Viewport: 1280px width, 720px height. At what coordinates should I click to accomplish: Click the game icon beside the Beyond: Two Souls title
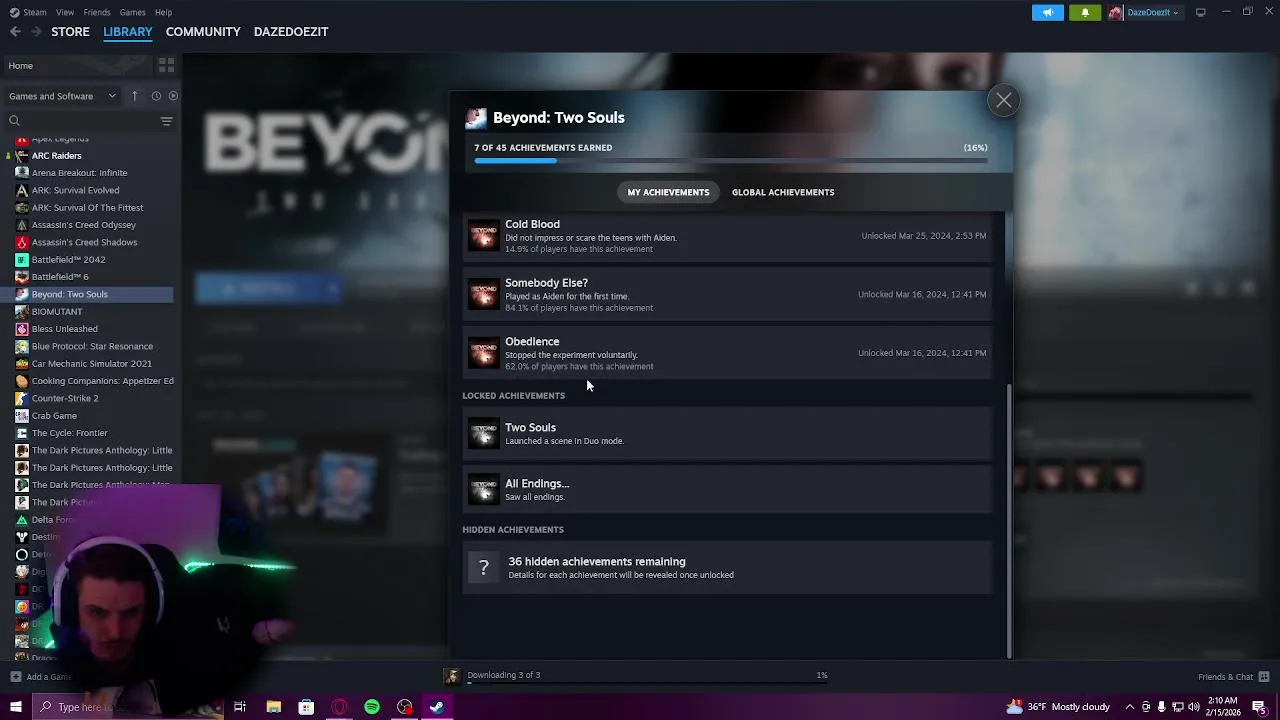(476, 118)
